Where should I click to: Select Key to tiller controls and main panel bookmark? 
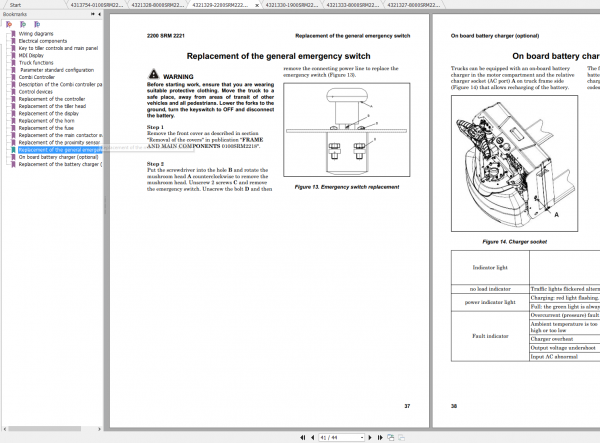pos(58,48)
